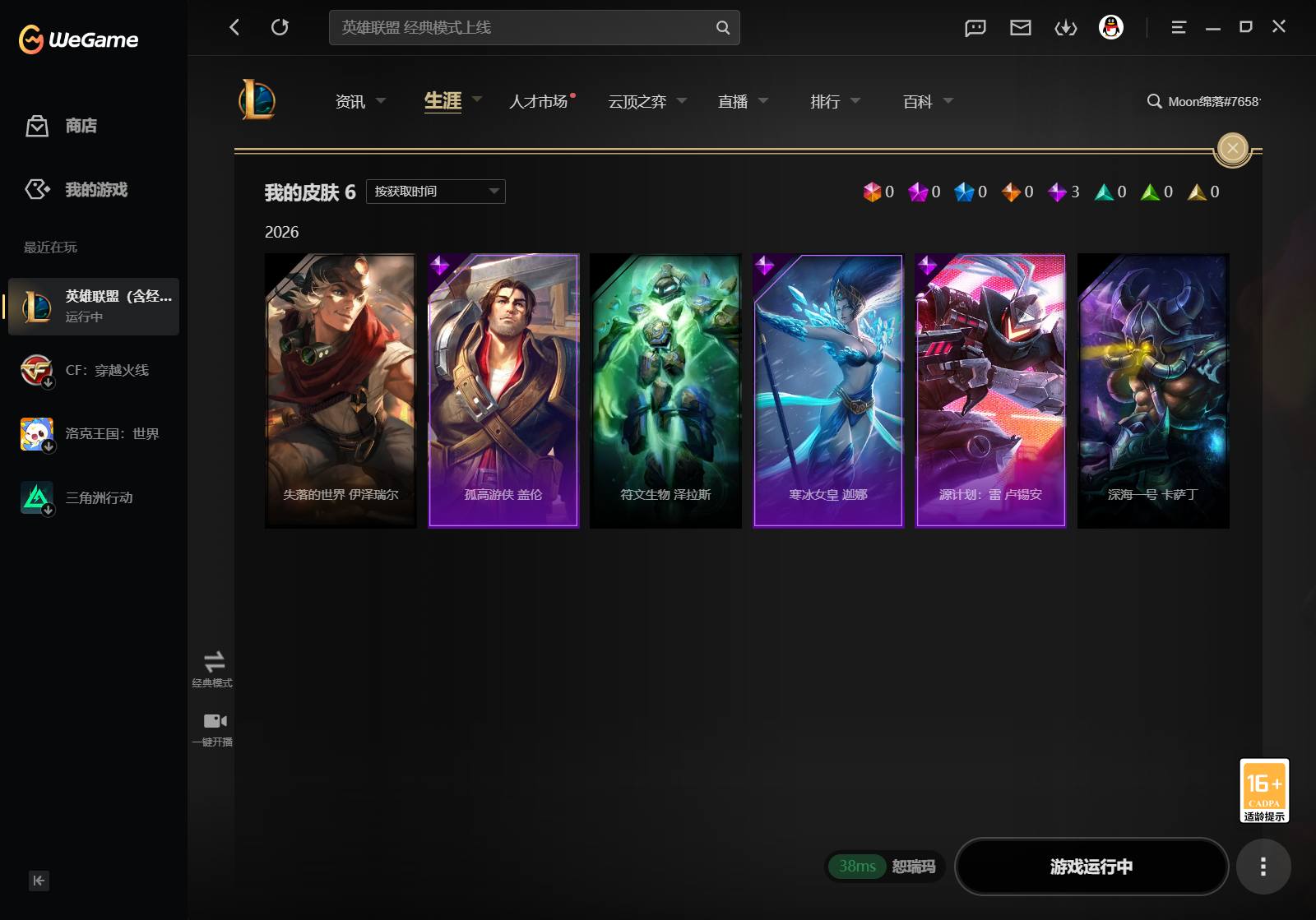Open the 排行 tab
1316x920 pixels.
click(825, 101)
